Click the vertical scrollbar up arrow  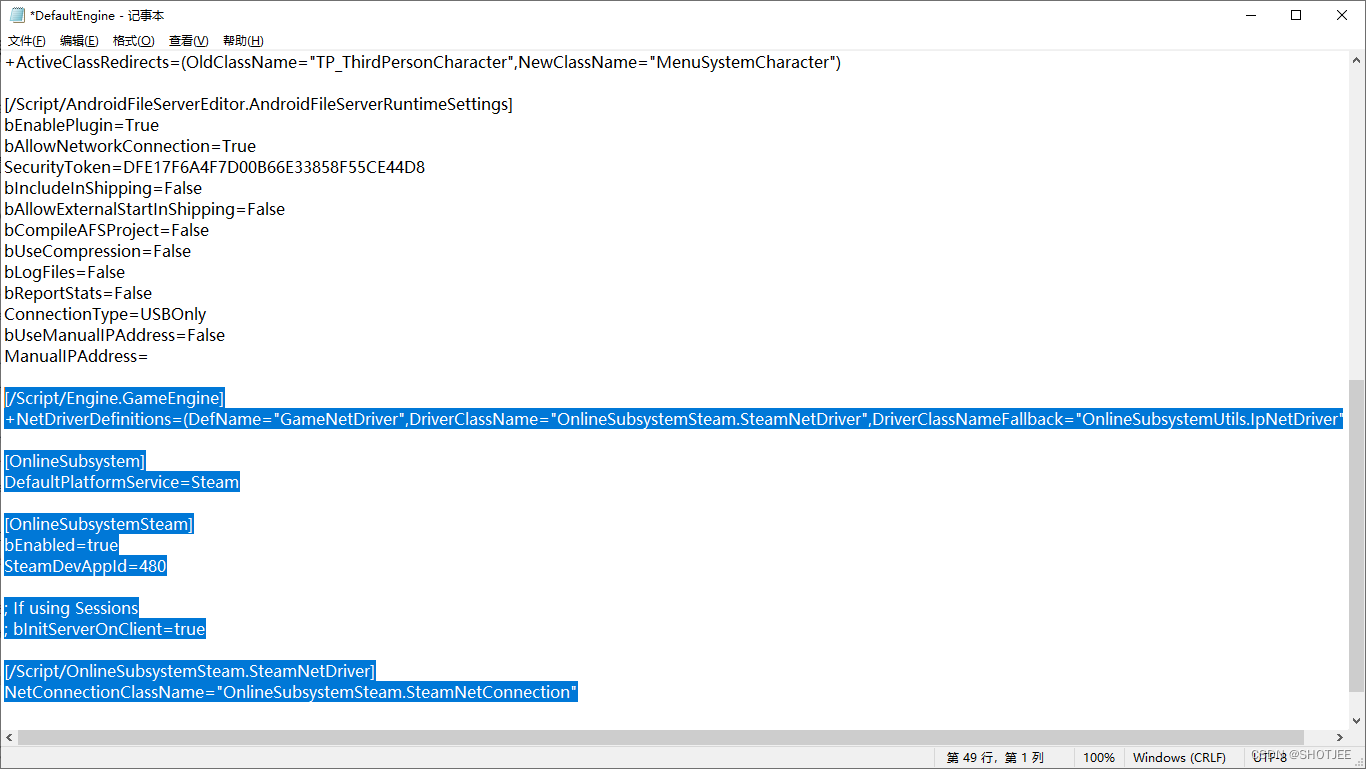click(x=1356, y=60)
